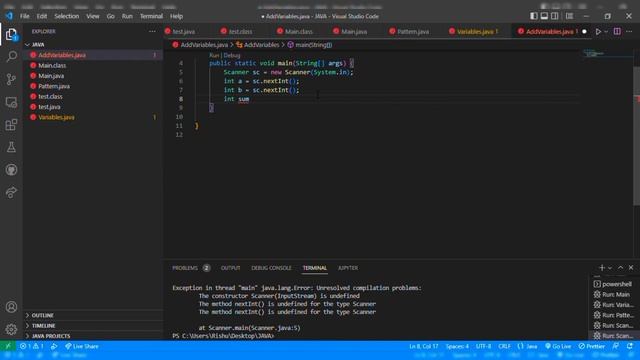This screenshot has width=640, height=360.
Task: Open the Remote Explorer icon
Action: coord(11,102)
